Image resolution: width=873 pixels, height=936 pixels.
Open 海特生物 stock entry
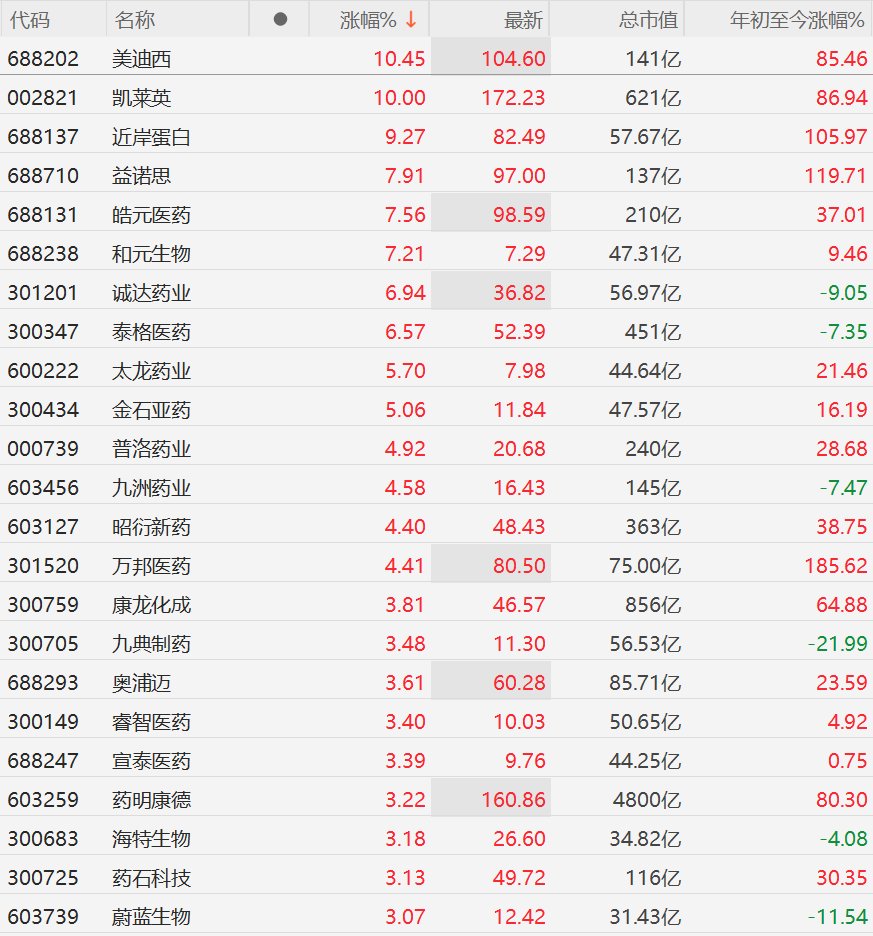tap(151, 839)
